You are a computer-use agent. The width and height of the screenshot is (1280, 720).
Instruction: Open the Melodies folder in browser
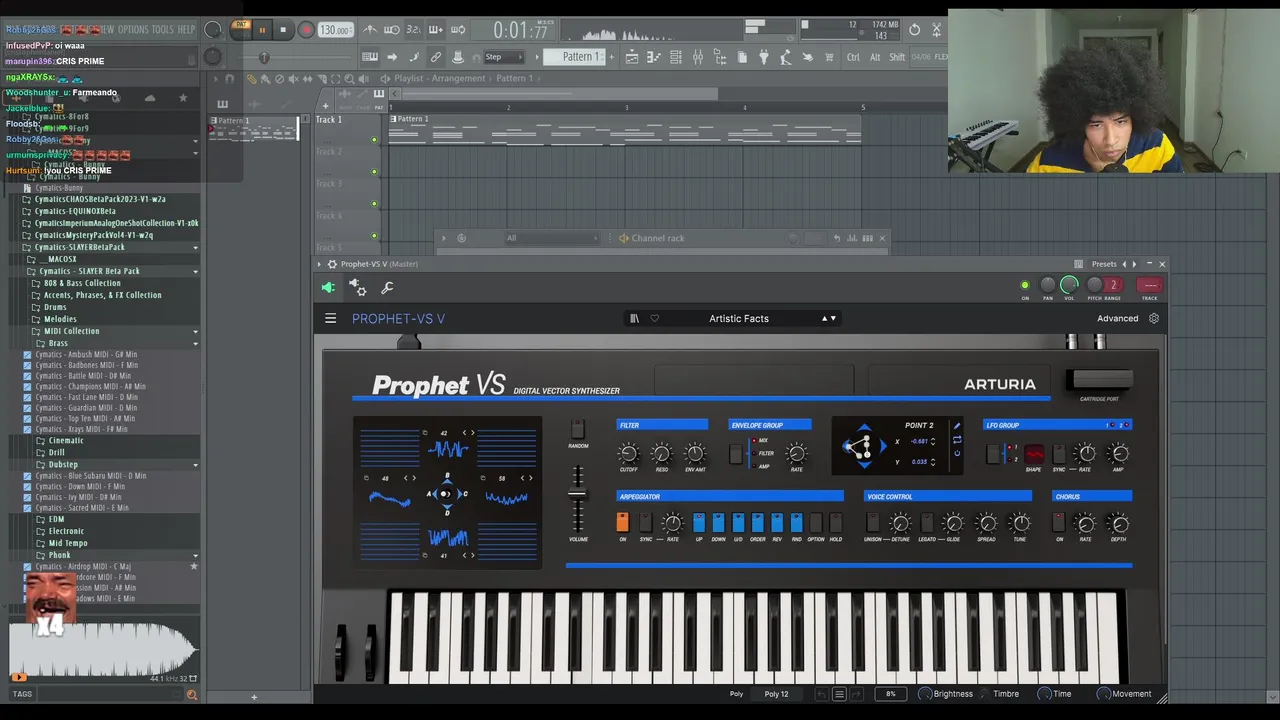[60, 319]
